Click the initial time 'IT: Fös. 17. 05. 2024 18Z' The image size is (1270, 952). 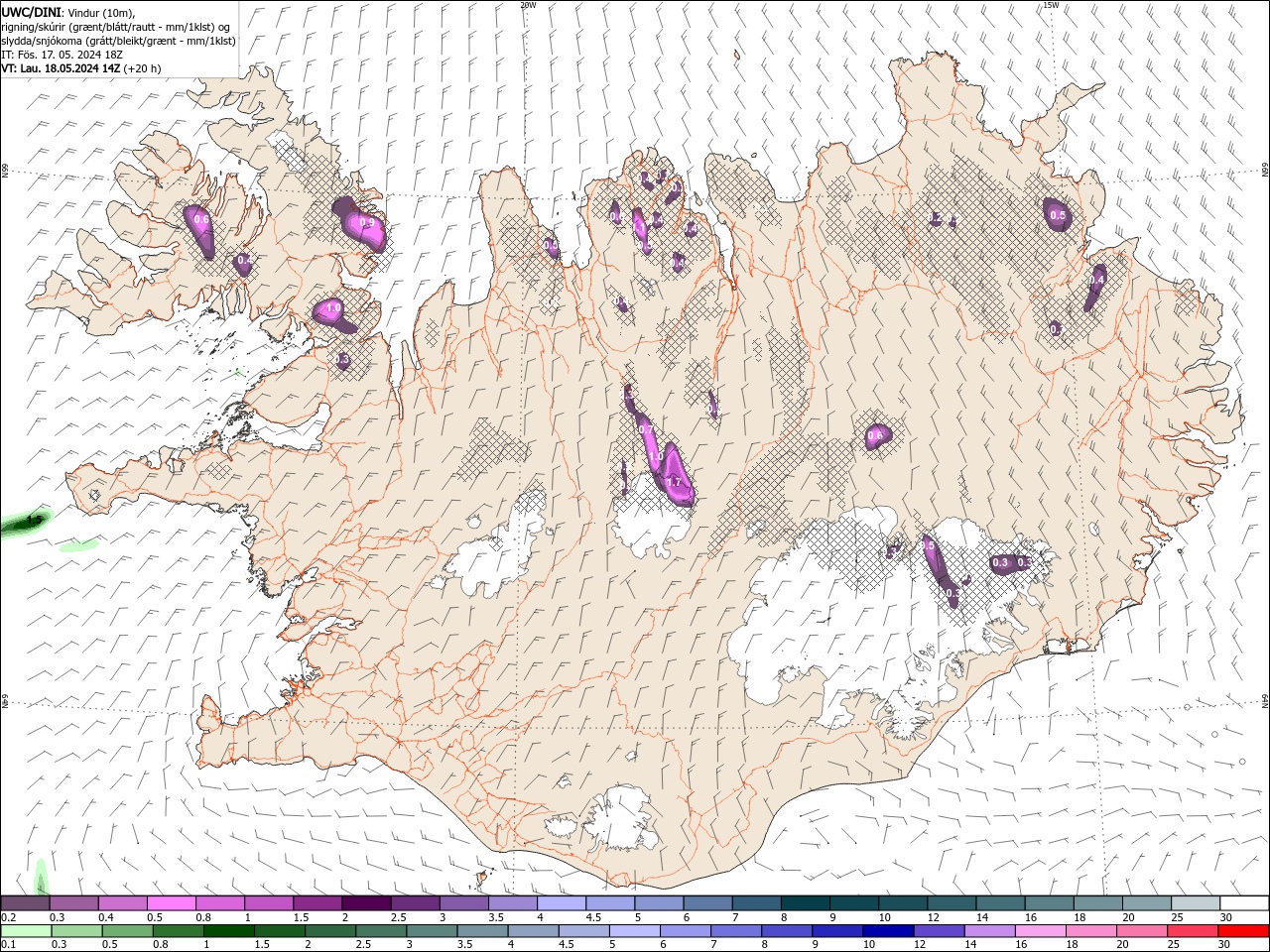coord(63,55)
